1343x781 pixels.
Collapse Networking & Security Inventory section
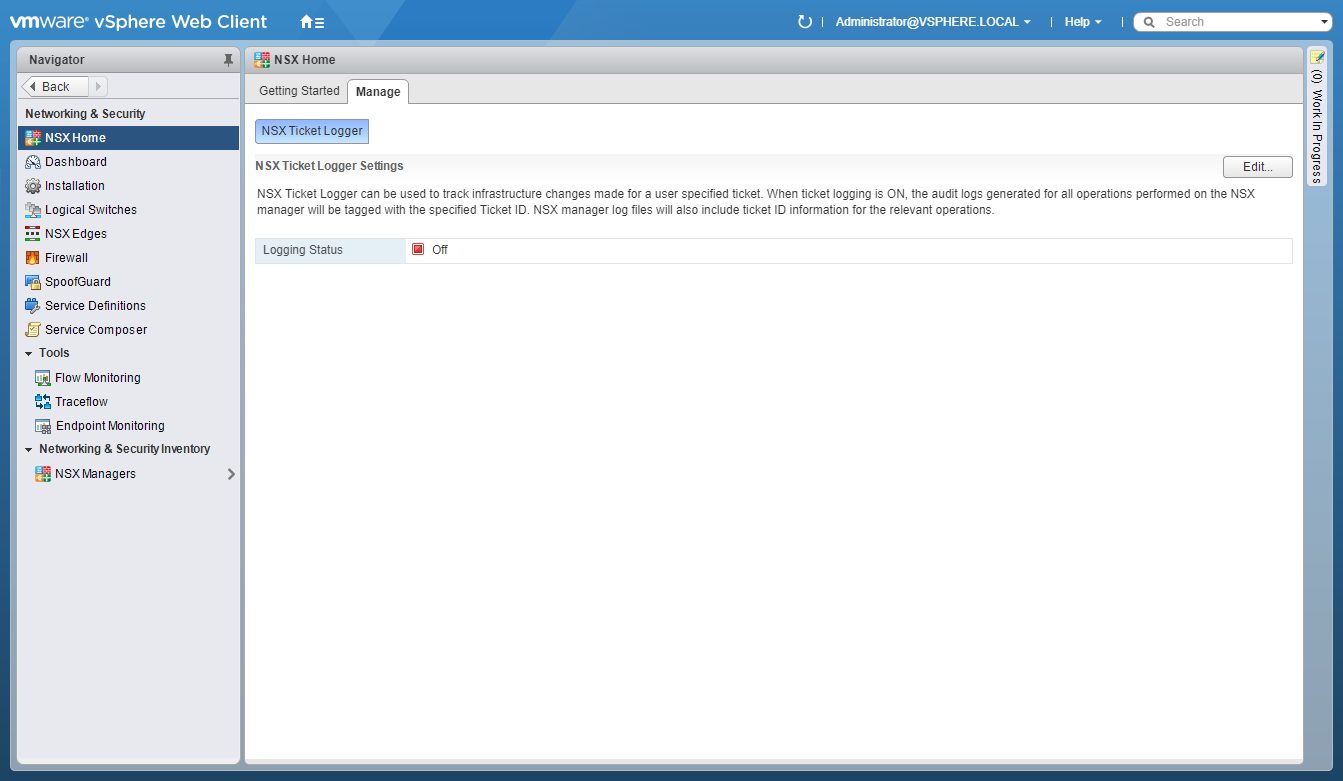click(29, 449)
